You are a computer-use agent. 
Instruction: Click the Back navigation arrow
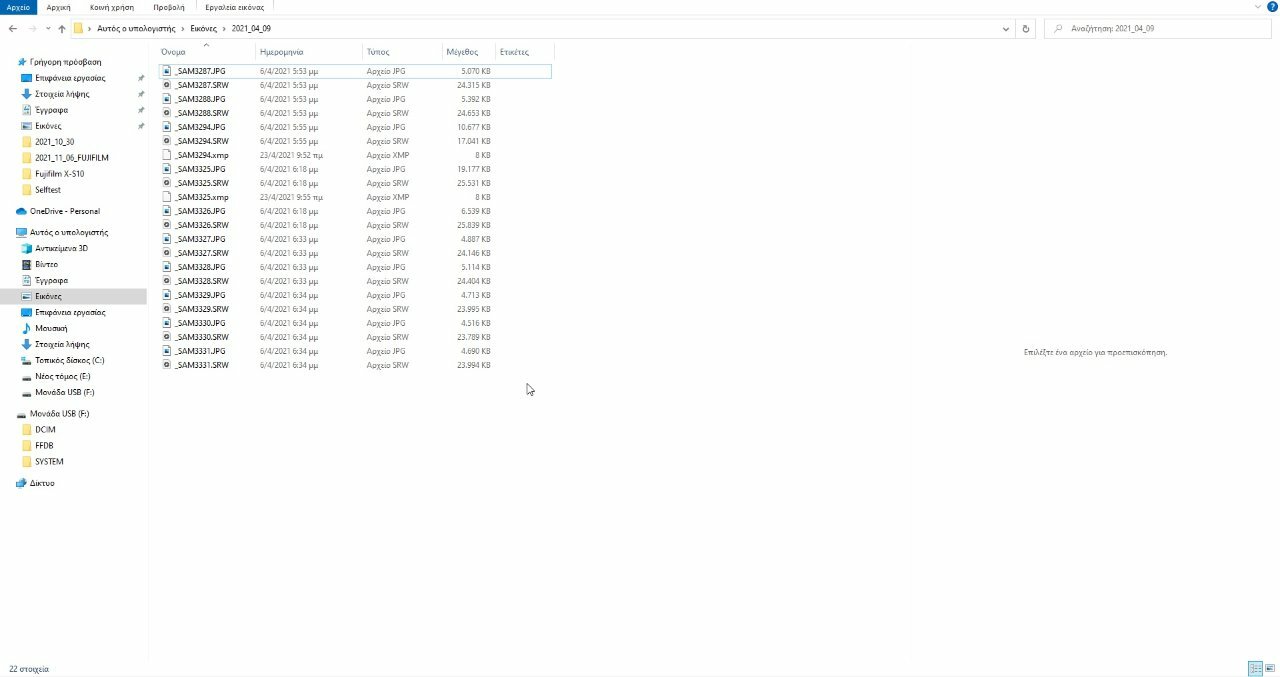13,29
